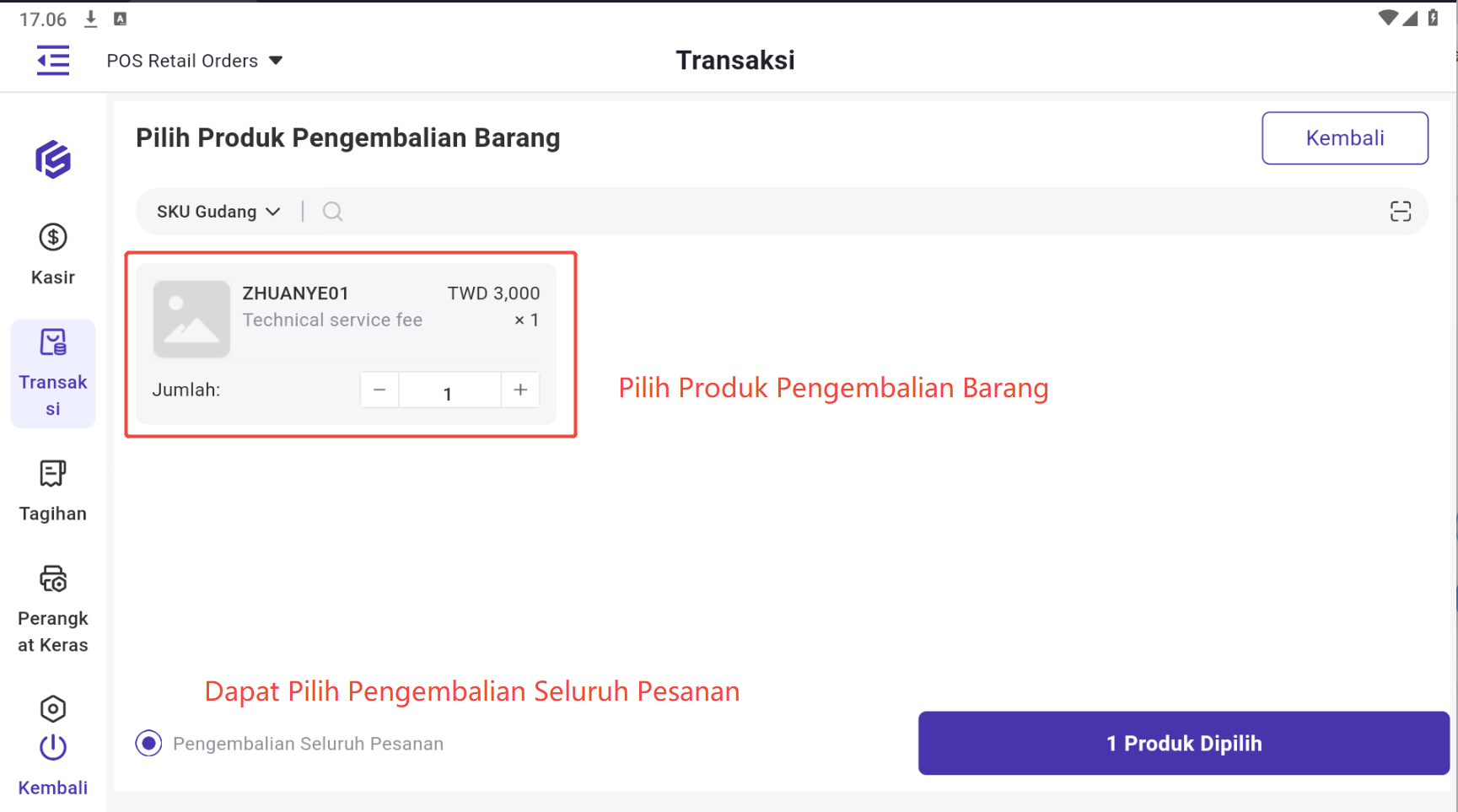Increase Jumlah quantity with plus

point(520,390)
